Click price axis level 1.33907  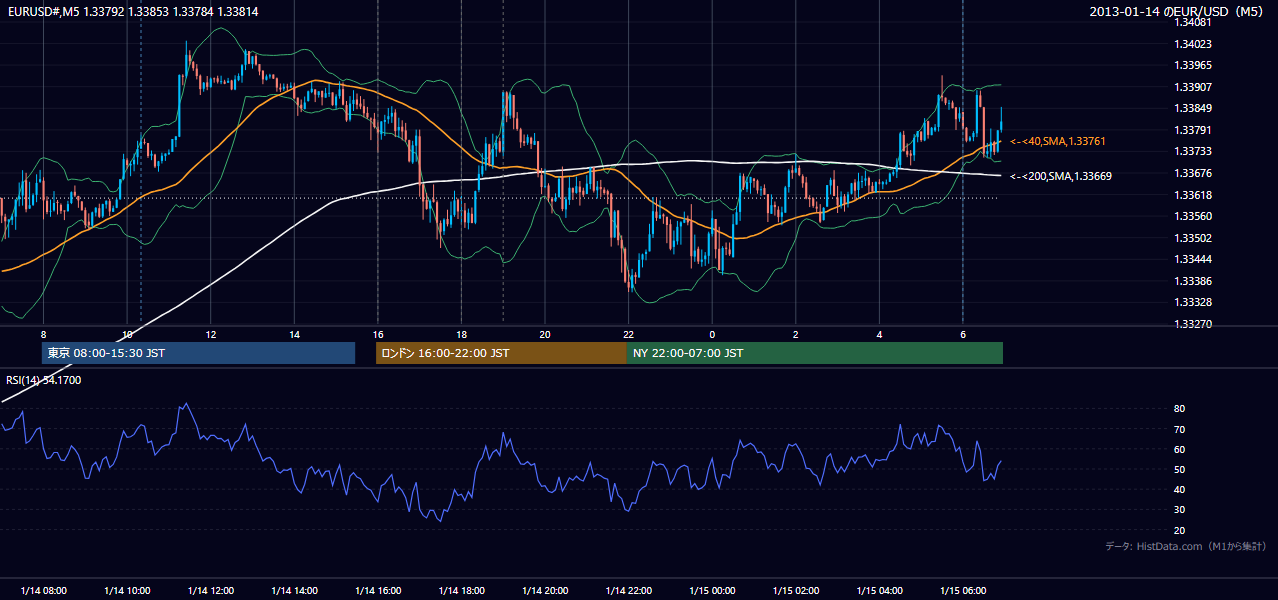[1194, 87]
